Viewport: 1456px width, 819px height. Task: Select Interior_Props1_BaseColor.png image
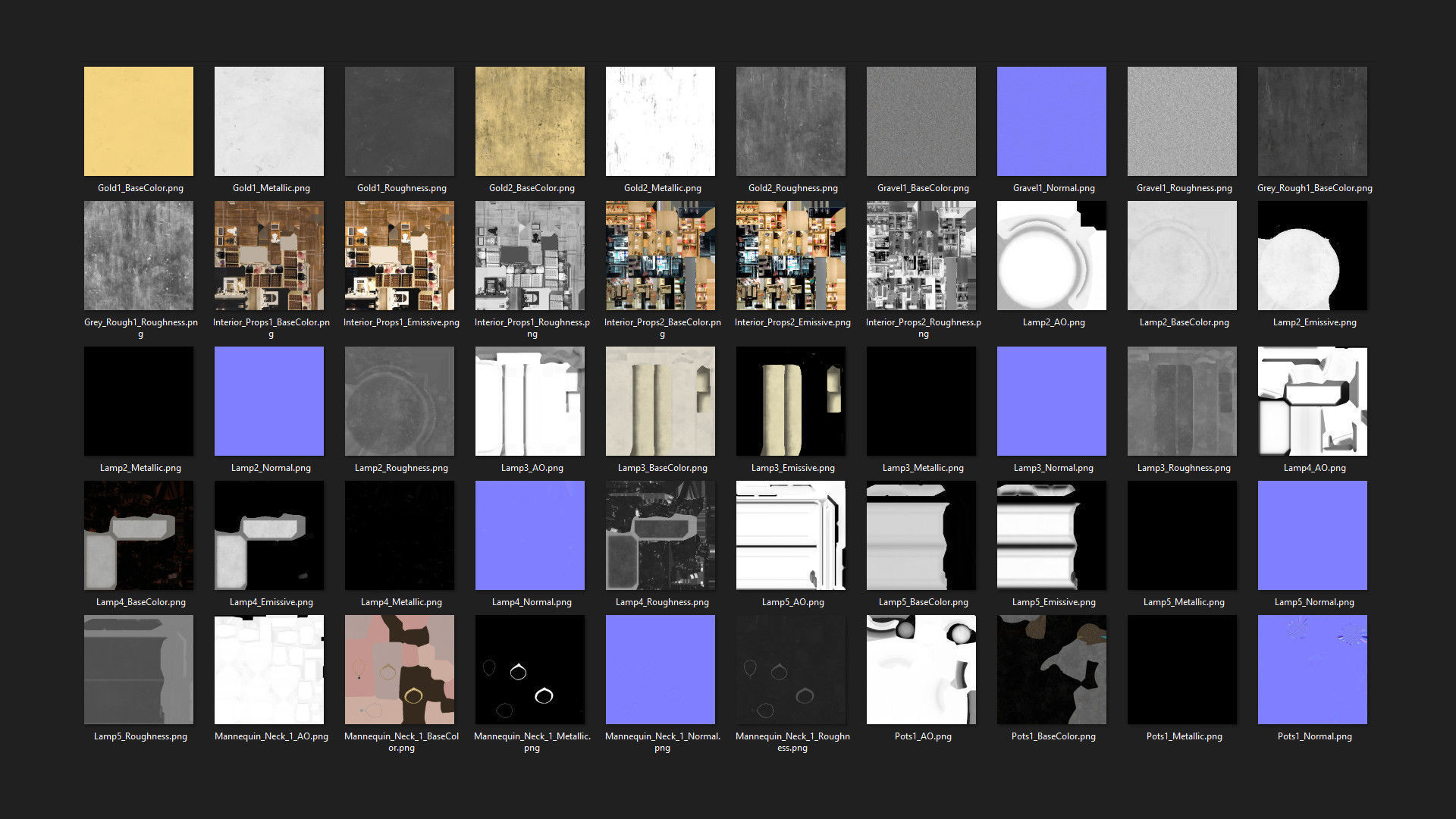coord(269,256)
